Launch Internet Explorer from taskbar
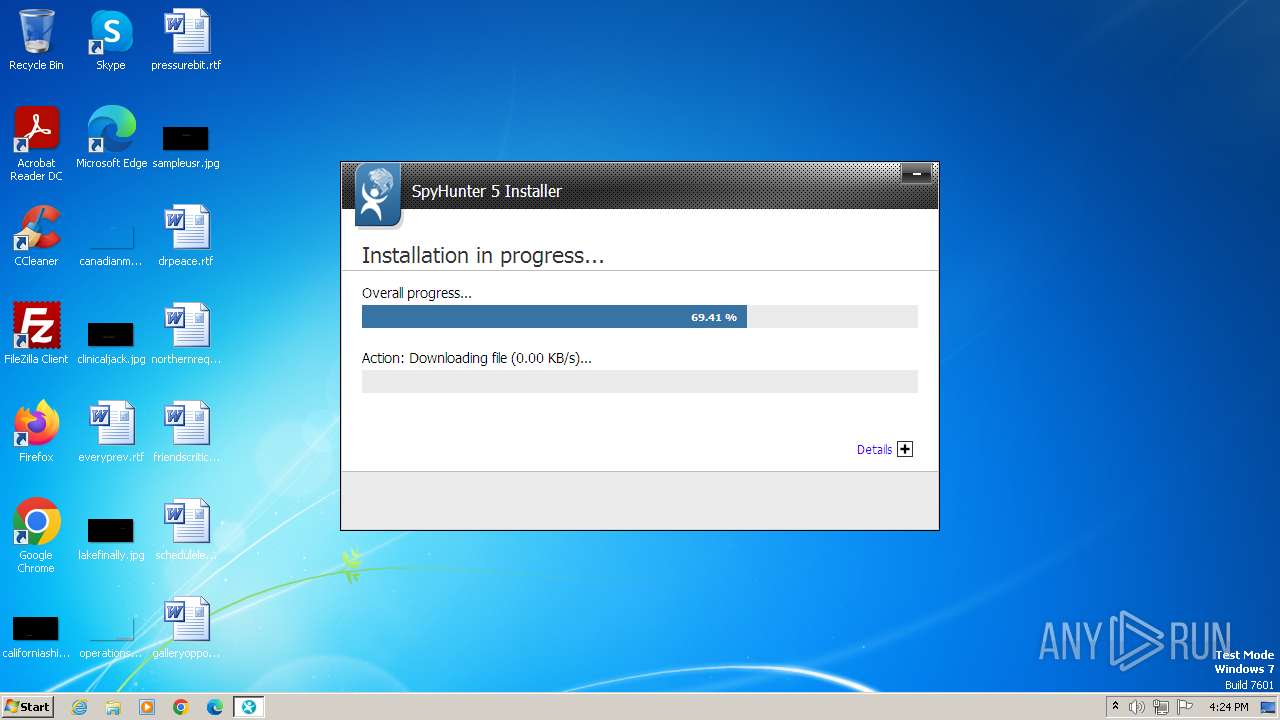 point(80,707)
